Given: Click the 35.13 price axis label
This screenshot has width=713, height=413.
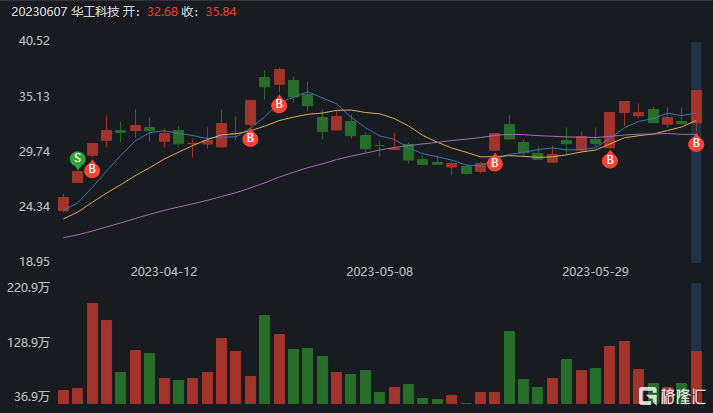Looking at the screenshot, I should click(34, 96).
